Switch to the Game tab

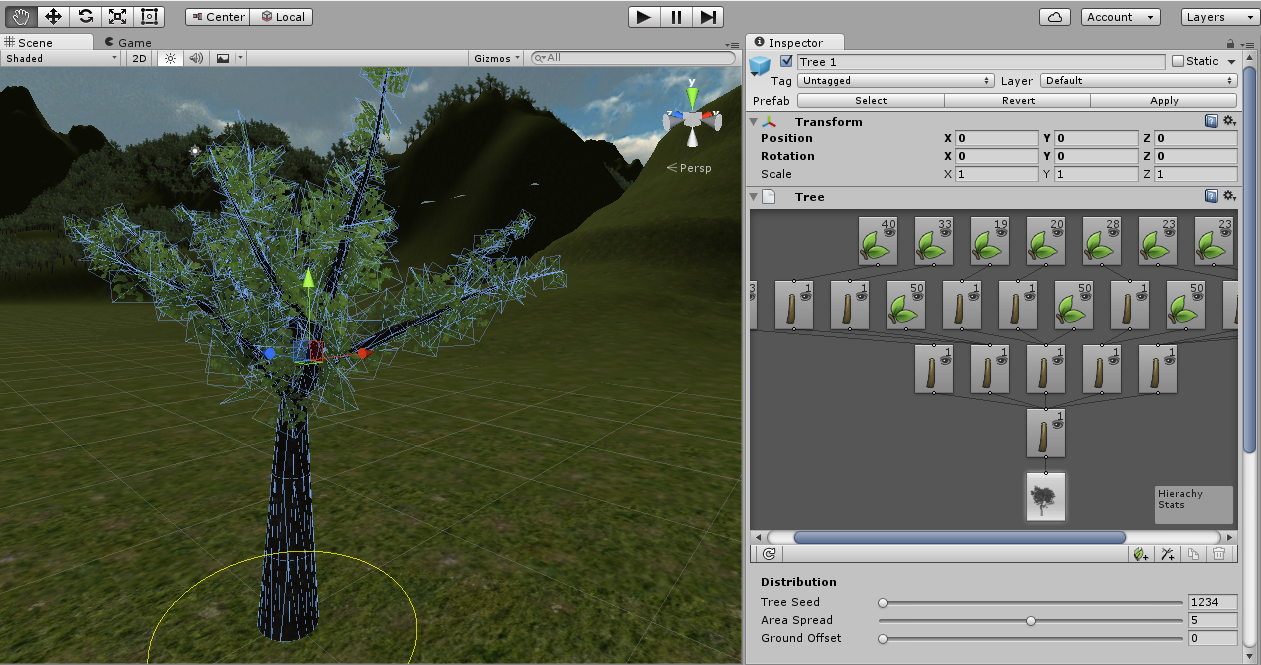click(127, 43)
